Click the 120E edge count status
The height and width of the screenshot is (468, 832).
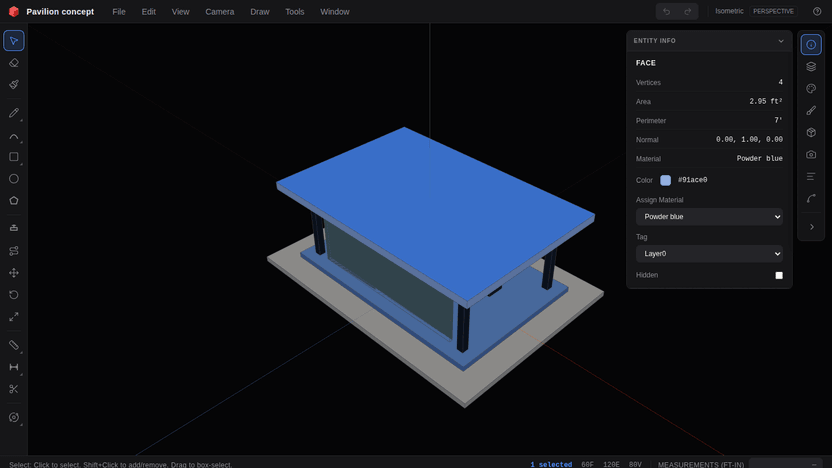coord(611,464)
